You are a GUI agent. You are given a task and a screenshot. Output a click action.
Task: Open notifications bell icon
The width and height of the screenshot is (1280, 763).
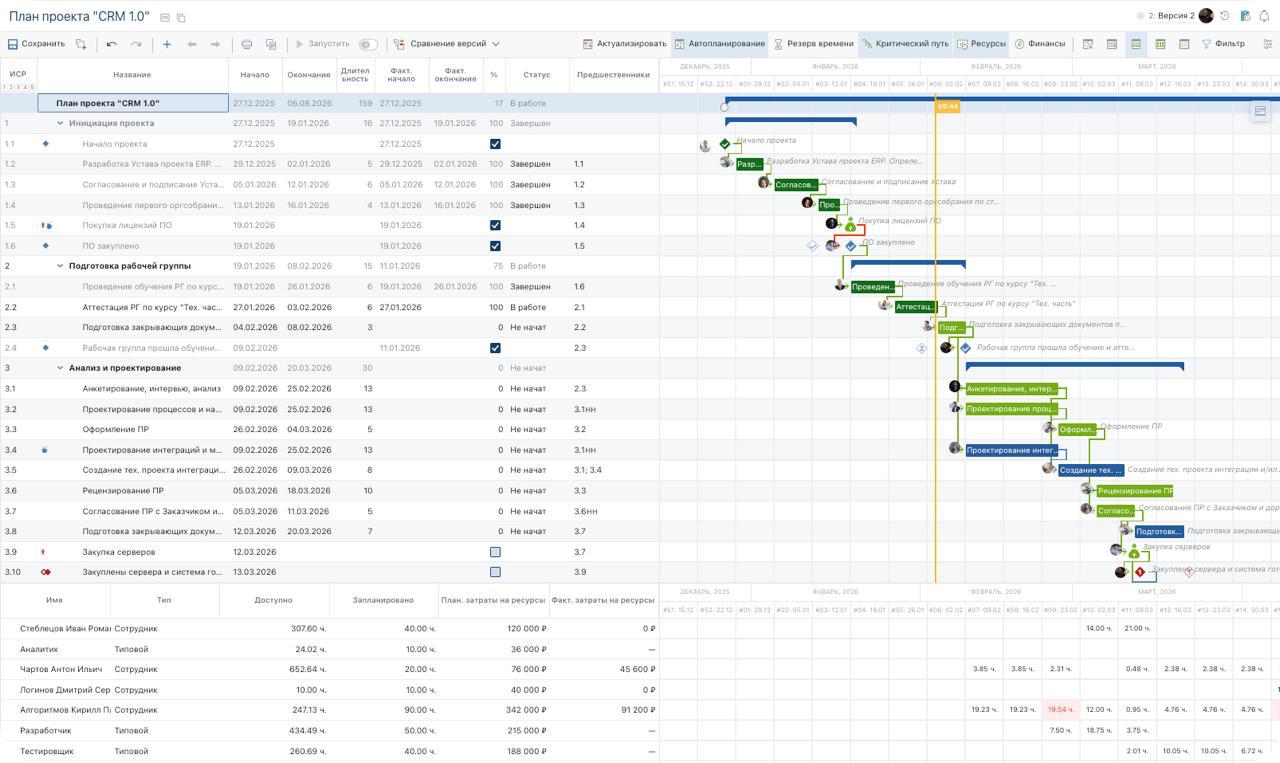[1265, 16]
